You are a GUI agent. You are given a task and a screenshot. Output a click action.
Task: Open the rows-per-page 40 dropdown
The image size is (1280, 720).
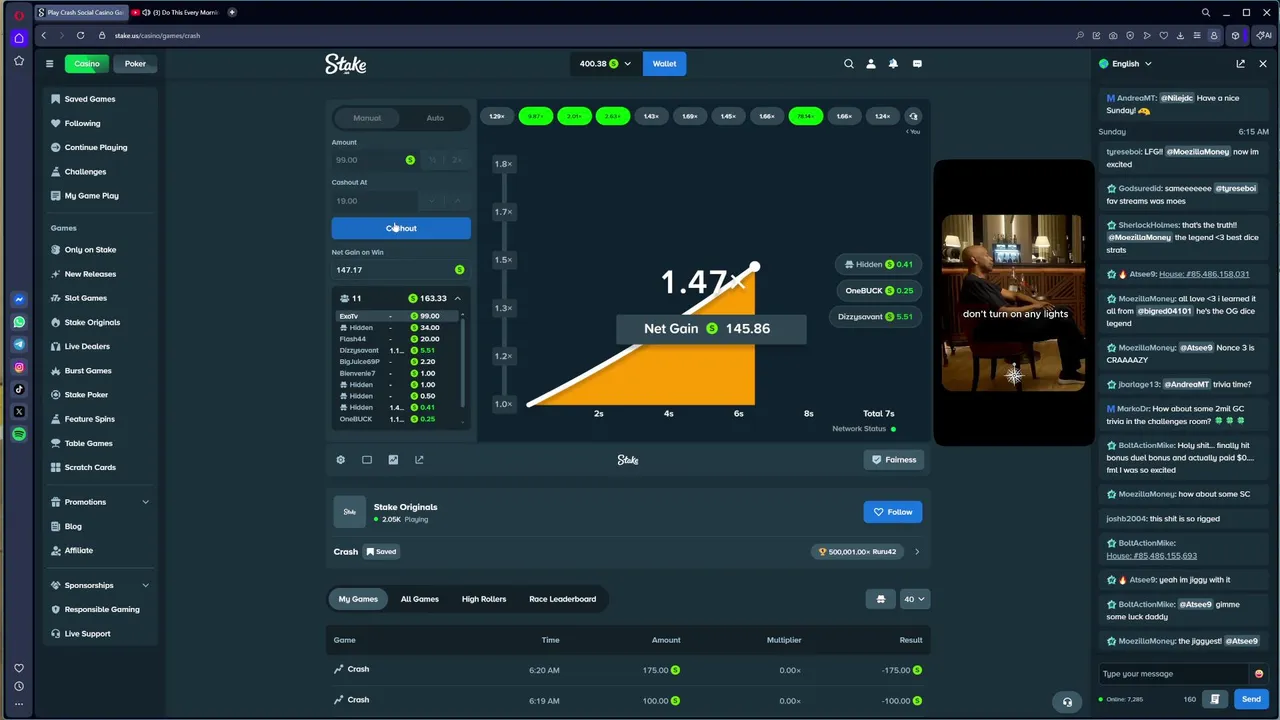(914, 599)
